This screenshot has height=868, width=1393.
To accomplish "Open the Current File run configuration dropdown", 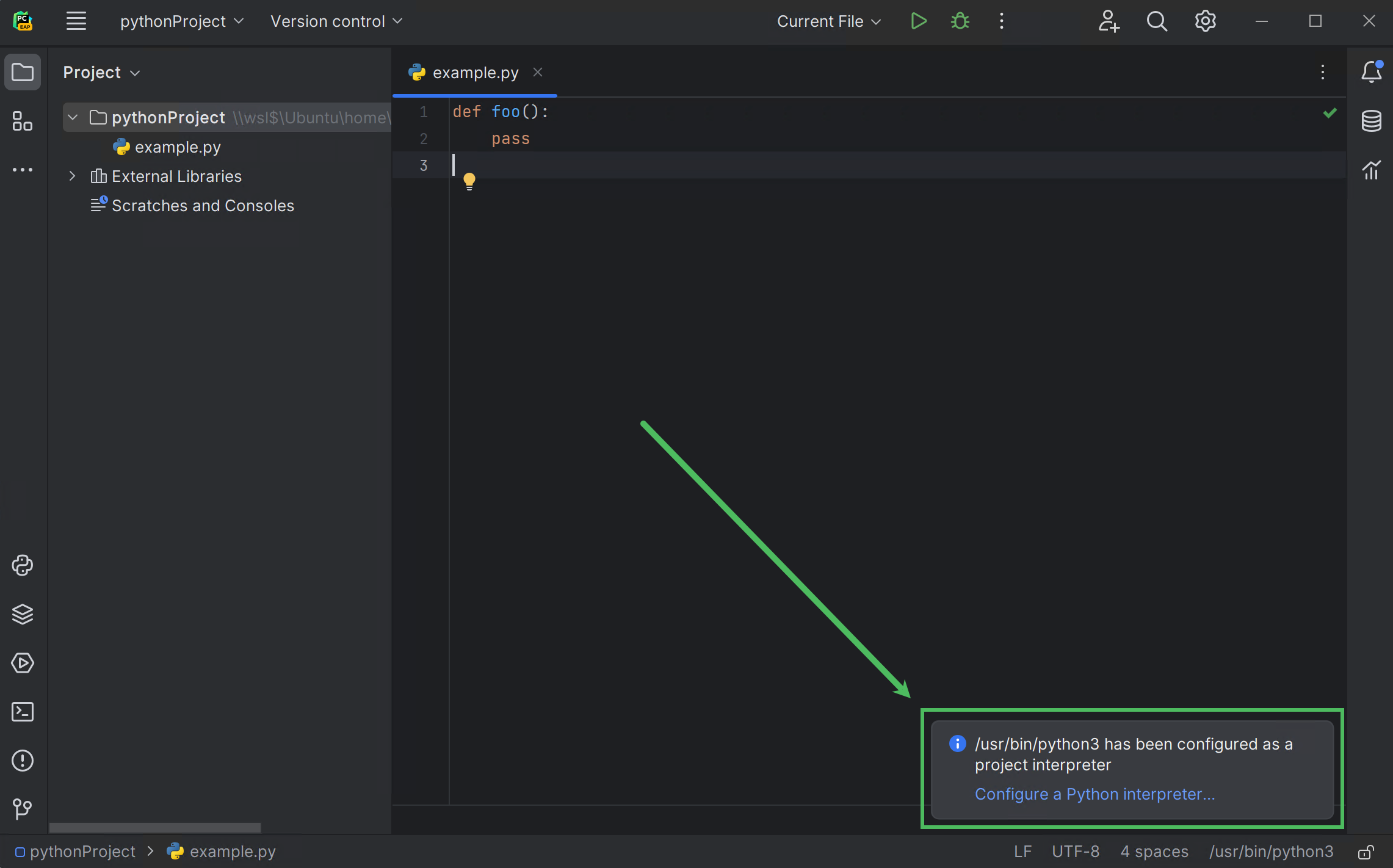I will pyautogui.click(x=828, y=21).
